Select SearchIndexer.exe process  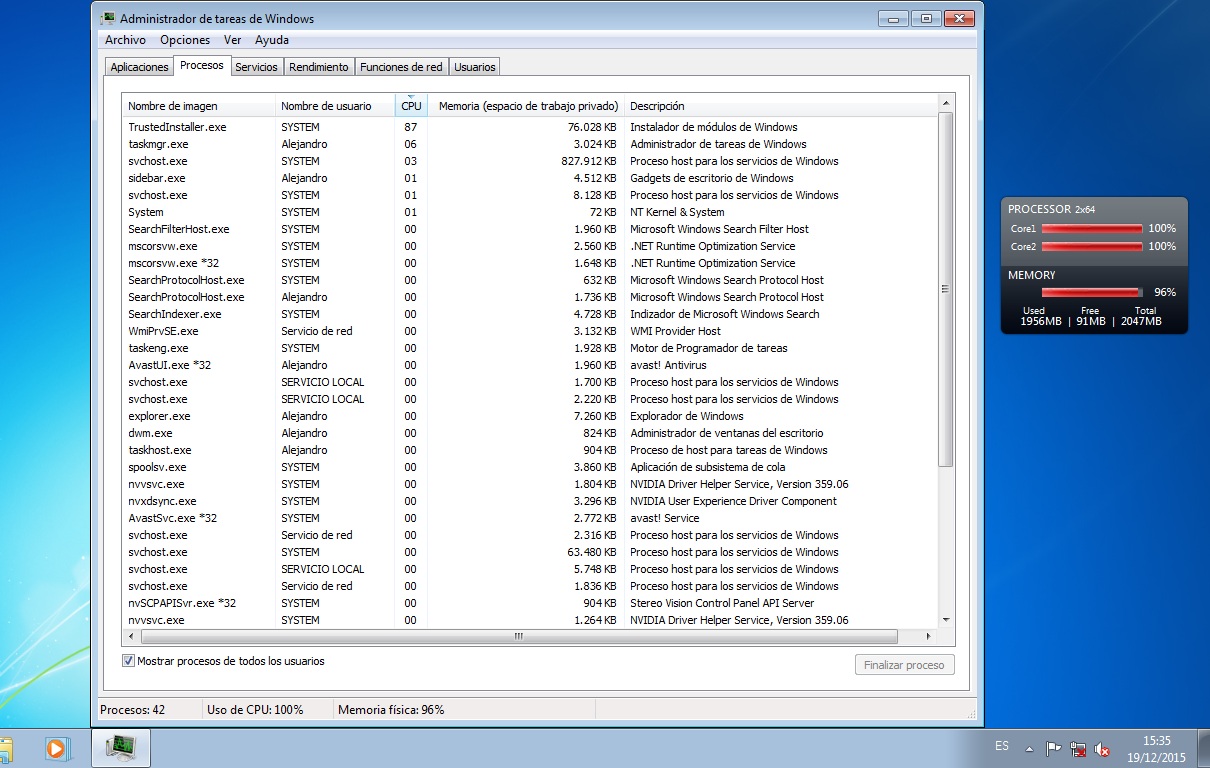[530, 314]
